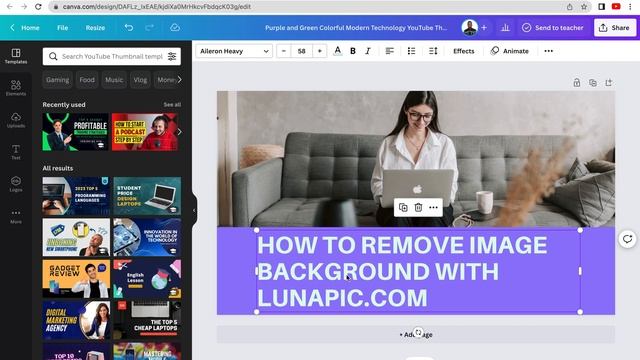Choose the How to Start a Podcast template

[145, 132]
